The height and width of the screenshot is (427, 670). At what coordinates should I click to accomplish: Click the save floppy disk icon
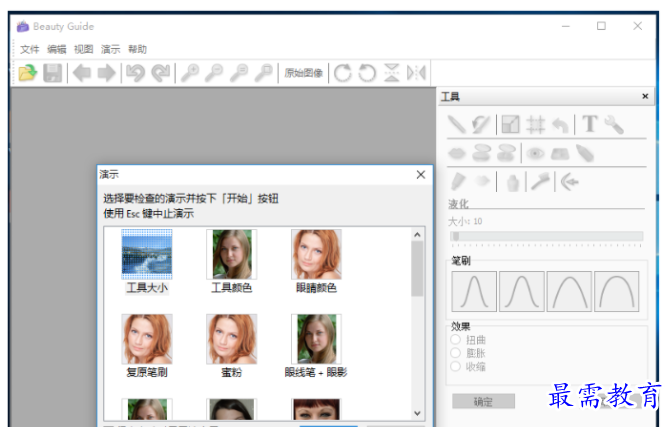[53, 73]
